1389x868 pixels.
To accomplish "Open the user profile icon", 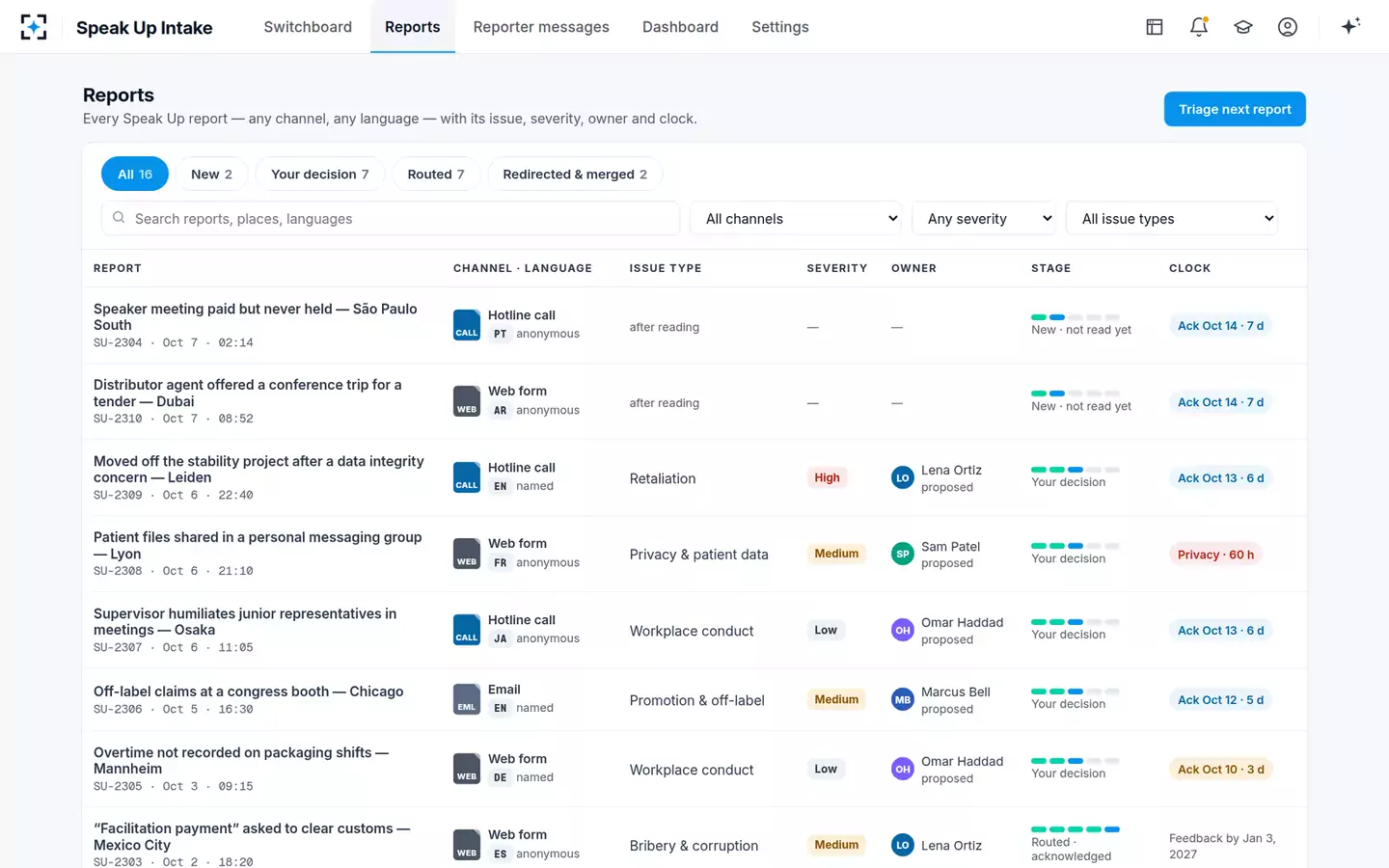I will [1288, 27].
